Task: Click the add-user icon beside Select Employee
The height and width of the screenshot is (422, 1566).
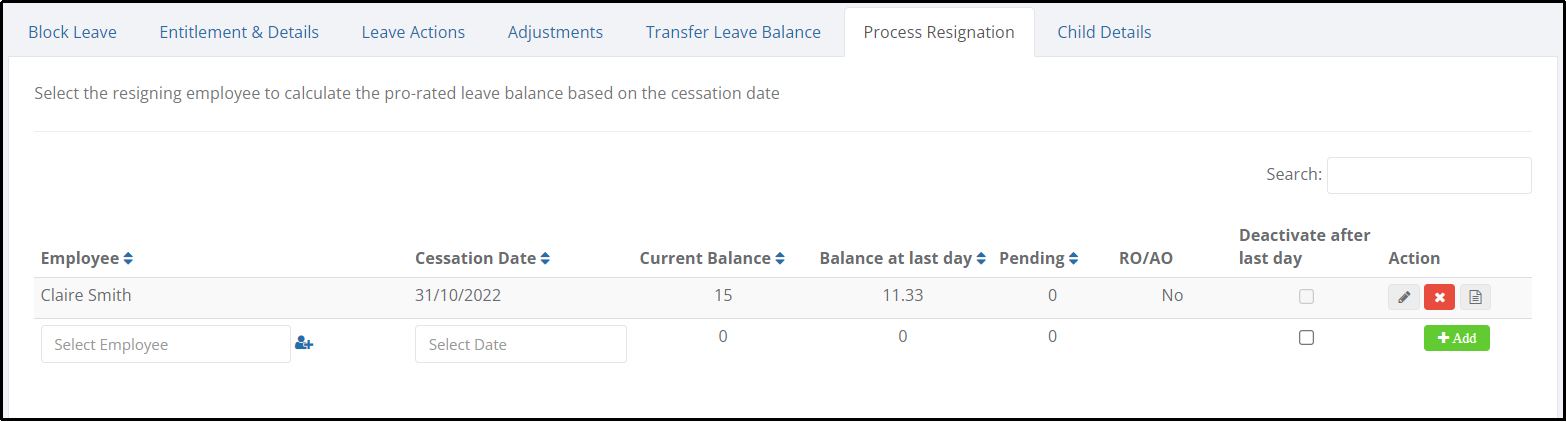Action: [304, 344]
